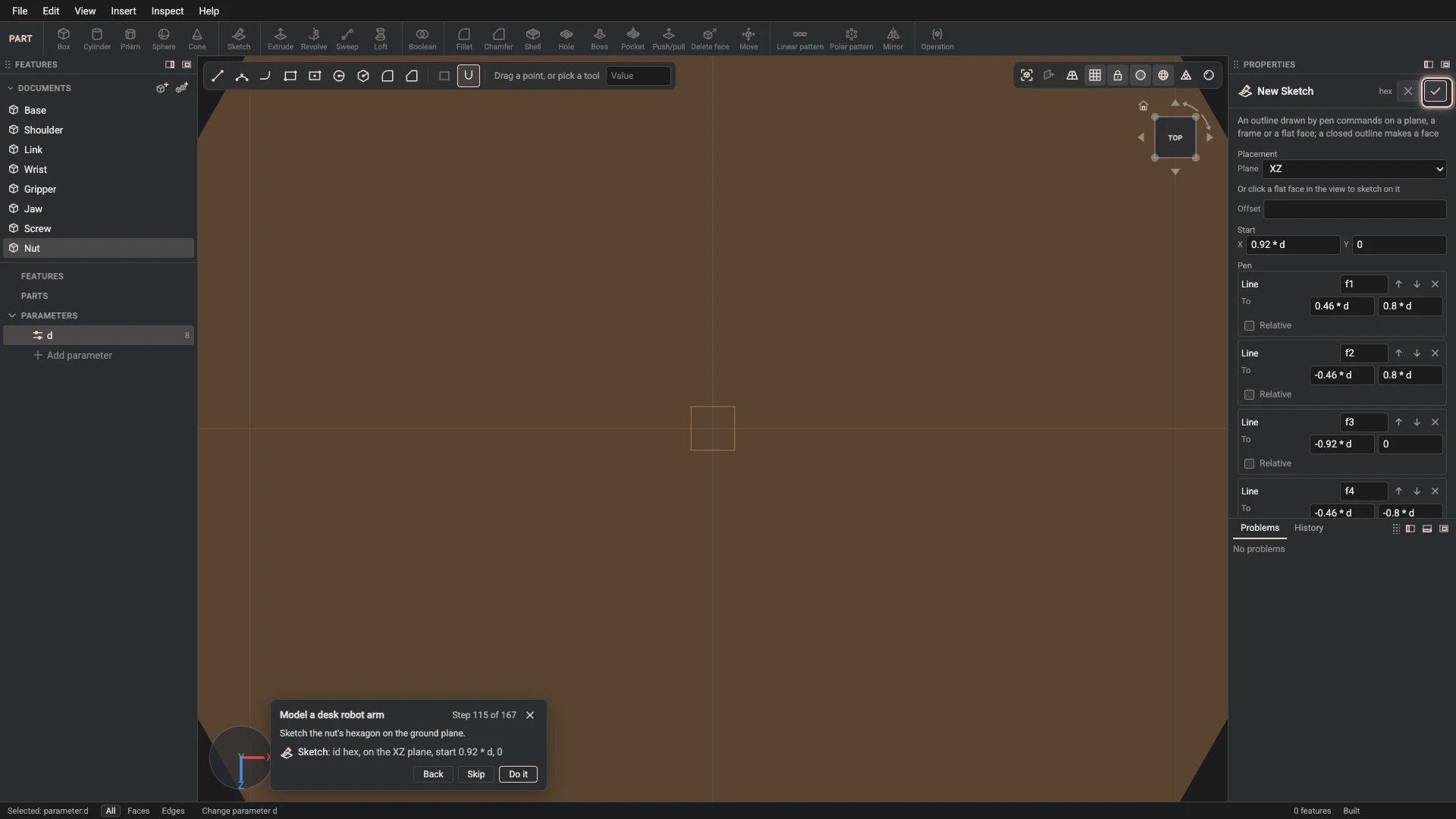Click the Skip tutorial button
The height and width of the screenshot is (819, 1456).
tap(476, 774)
